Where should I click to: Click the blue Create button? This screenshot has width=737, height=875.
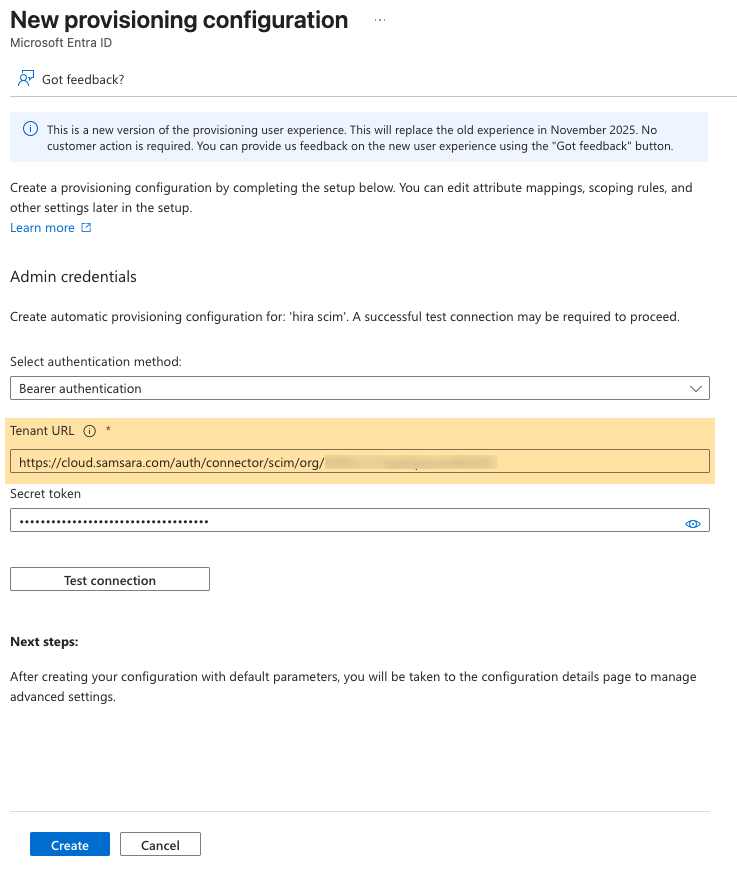click(70, 845)
